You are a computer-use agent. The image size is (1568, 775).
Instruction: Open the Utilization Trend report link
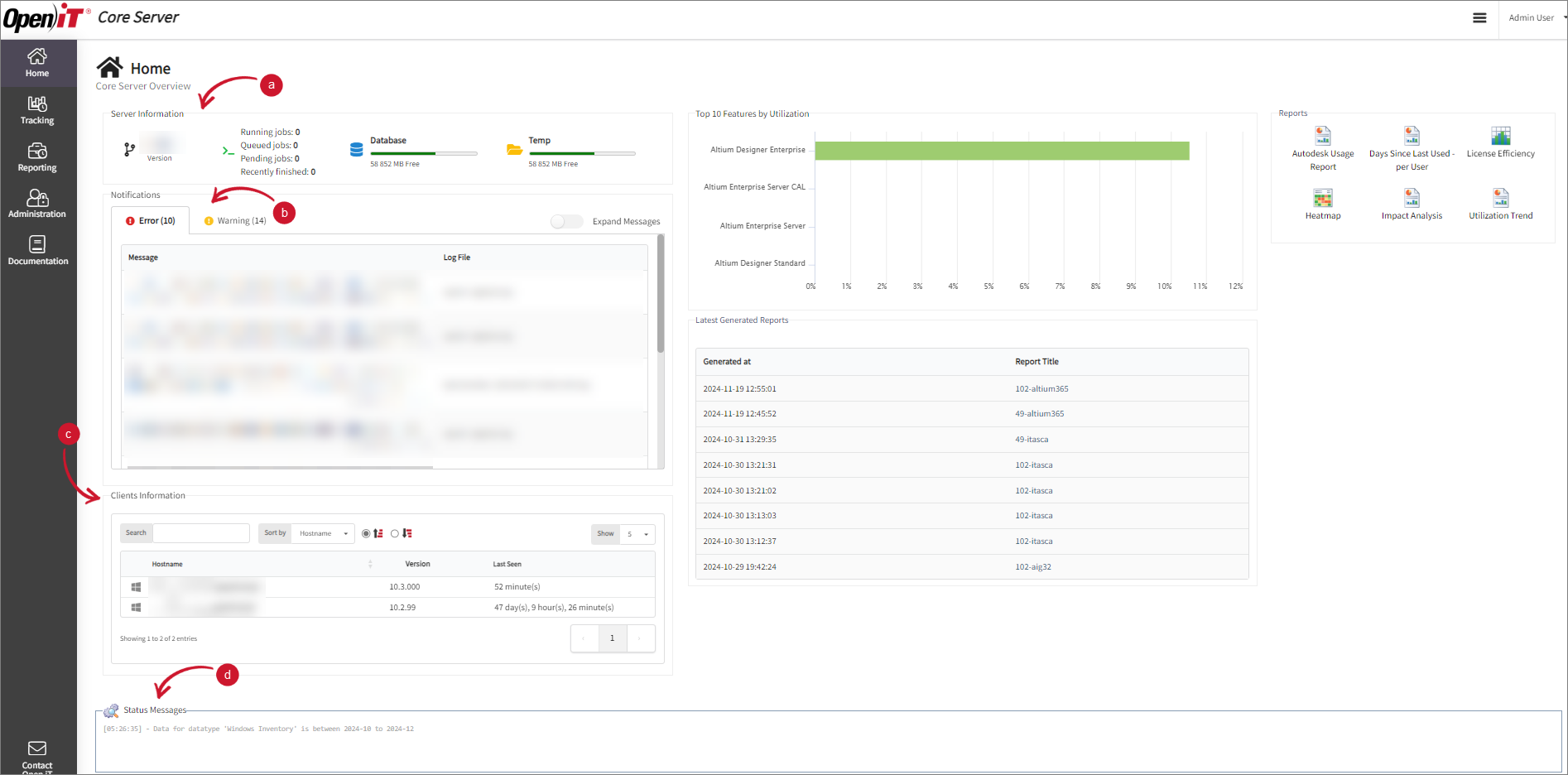1499,204
